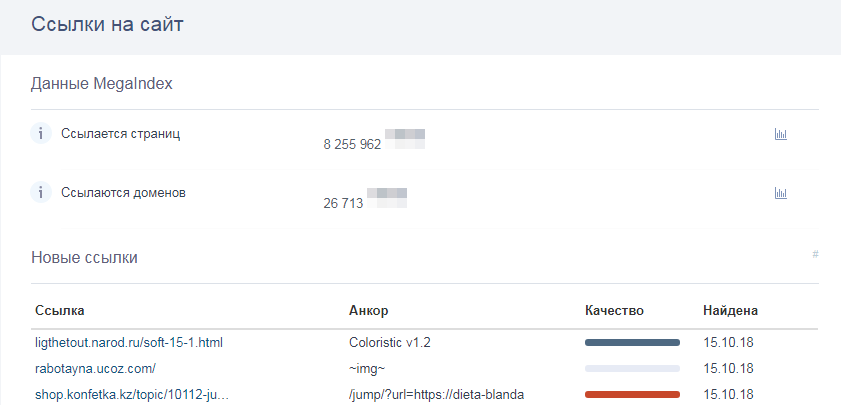
Task: Sort by 'Анкор' column header
Action: 368,311
